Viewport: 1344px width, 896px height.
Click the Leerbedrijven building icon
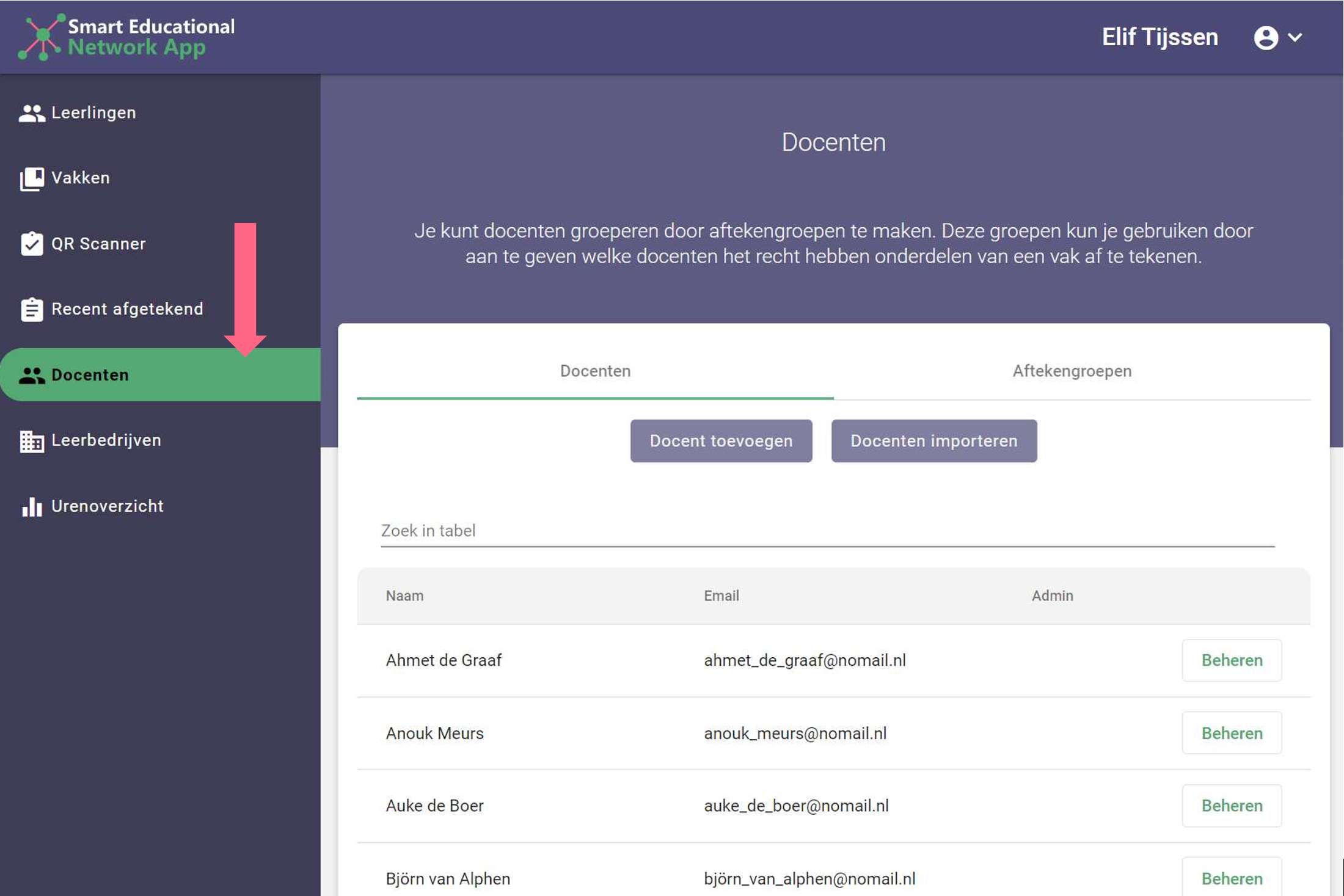click(32, 440)
